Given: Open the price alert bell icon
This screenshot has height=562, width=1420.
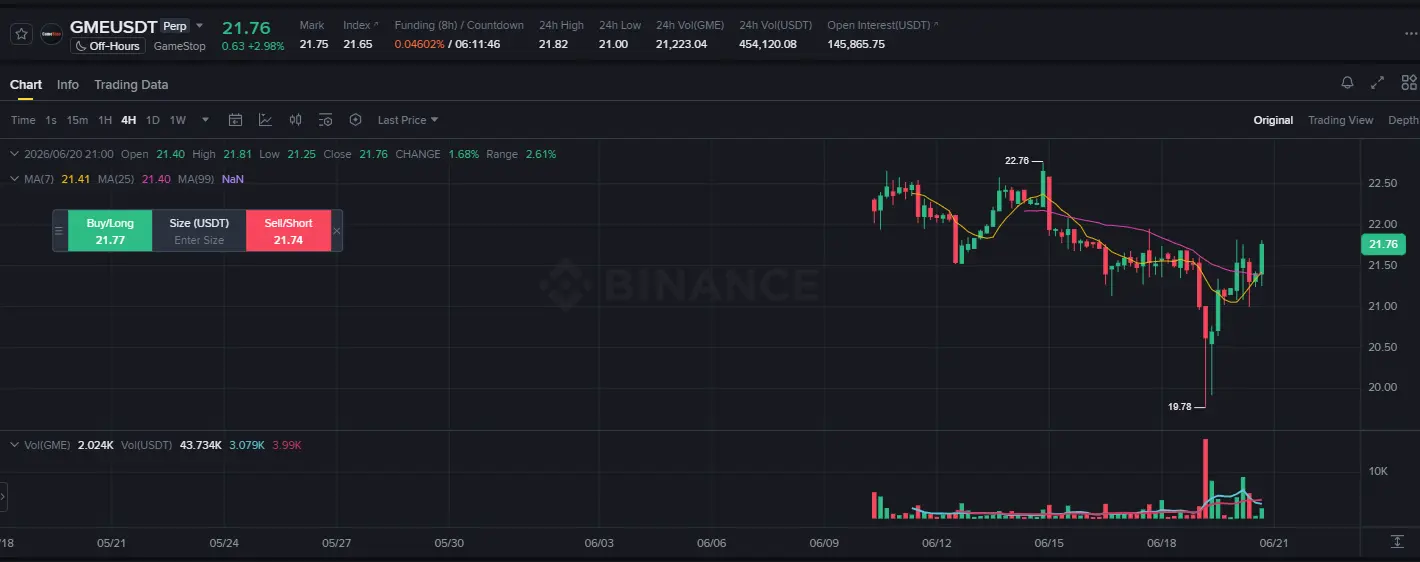Looking at the screenshot, I should [x=1347, y=83].
